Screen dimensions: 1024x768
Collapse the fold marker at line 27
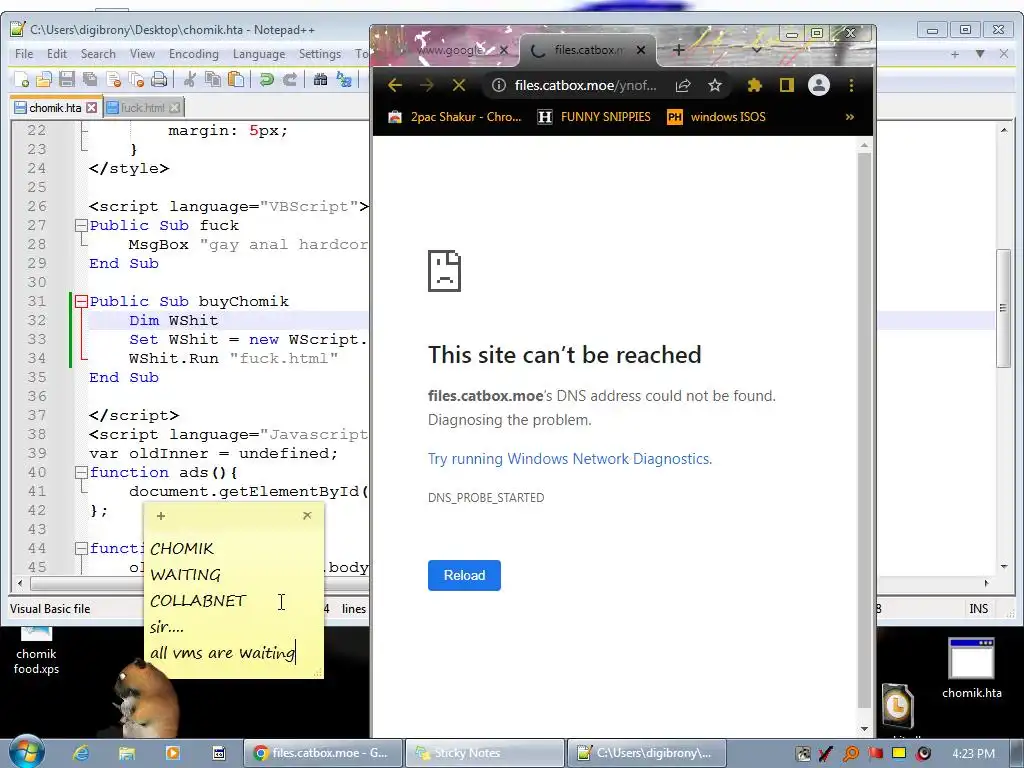point(81,225)
